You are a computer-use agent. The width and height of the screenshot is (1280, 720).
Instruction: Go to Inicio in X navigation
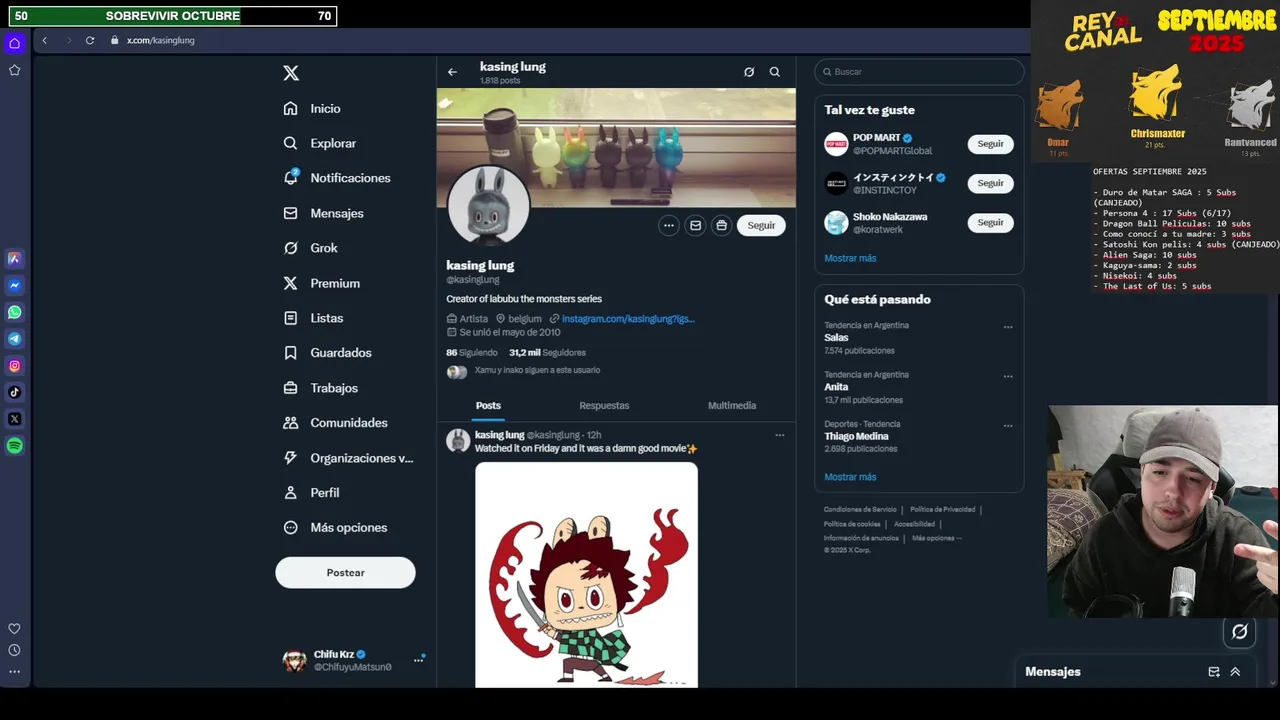tap(312, 109)
